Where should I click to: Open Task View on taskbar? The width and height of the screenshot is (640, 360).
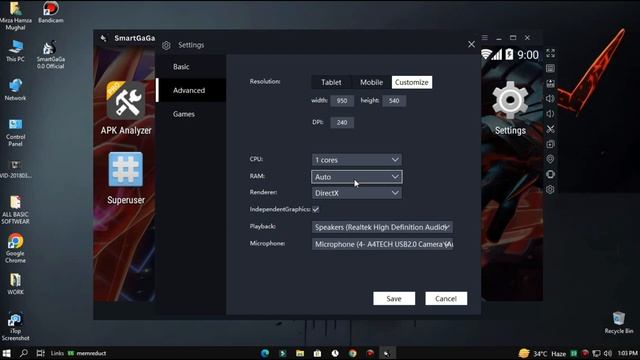coord(40,353)
